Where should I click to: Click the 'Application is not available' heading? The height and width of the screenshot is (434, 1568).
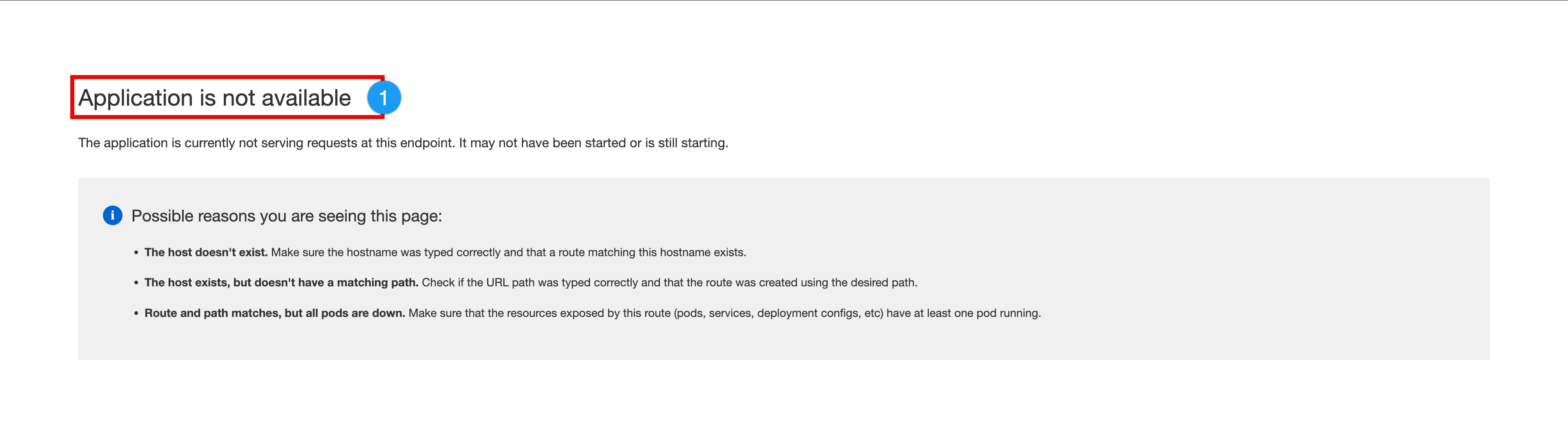click(214, 98)
